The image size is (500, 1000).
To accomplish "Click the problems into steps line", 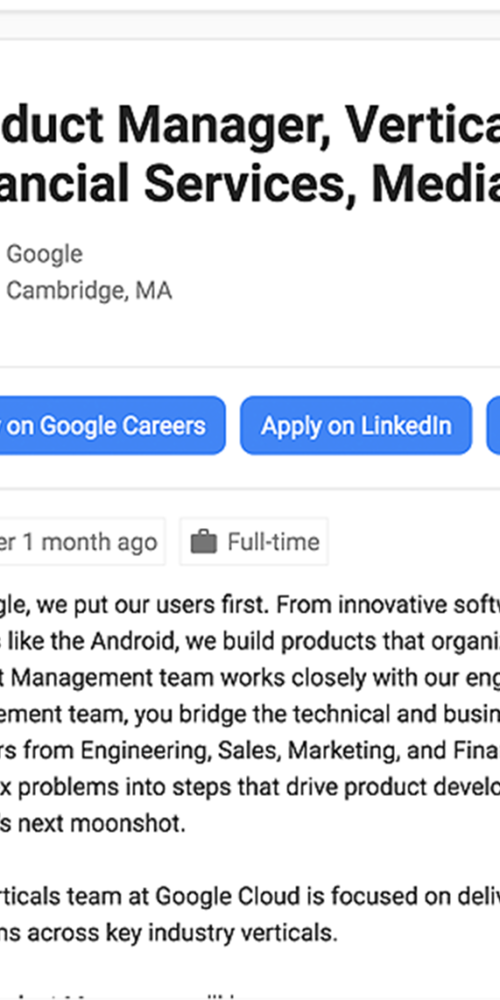I will (x=250, y=786).
